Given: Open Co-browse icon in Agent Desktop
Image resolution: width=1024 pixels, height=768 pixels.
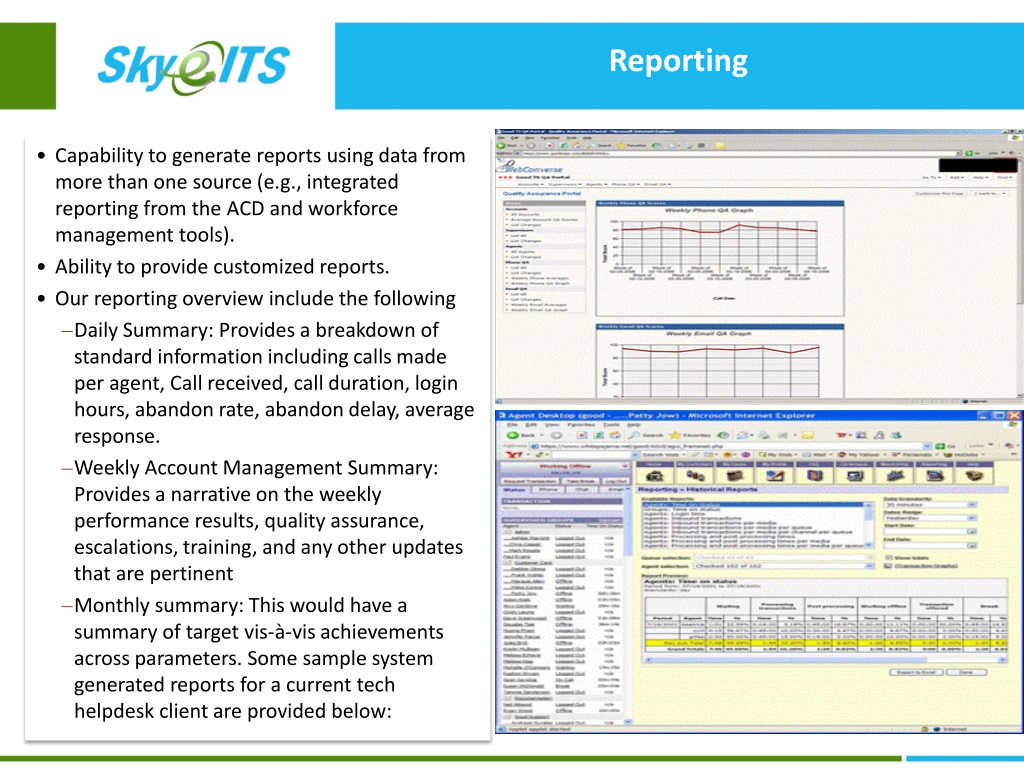Looking at the screenshot, I should coord(855,475).
